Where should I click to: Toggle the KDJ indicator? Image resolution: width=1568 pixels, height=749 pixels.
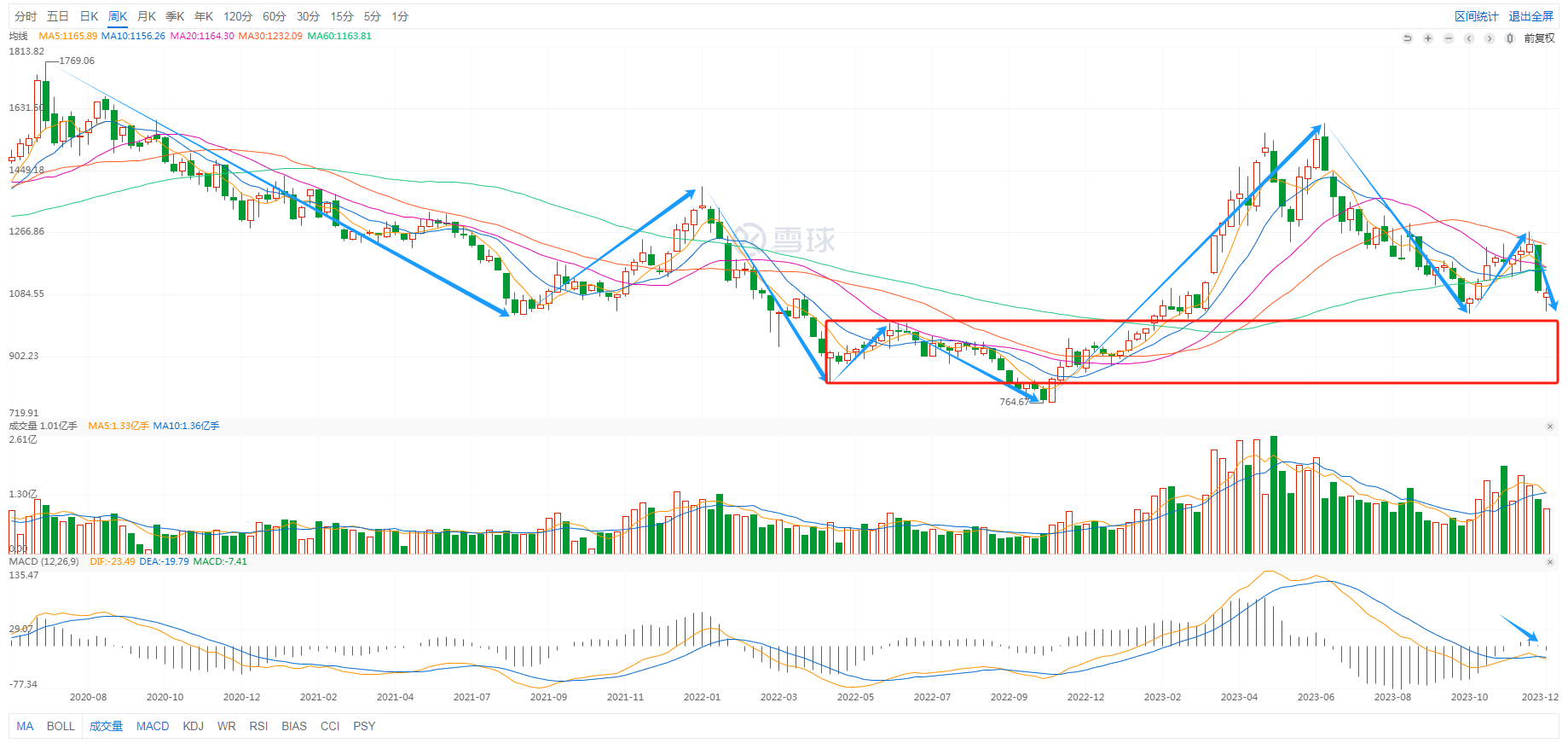click(x=193, y=726)
